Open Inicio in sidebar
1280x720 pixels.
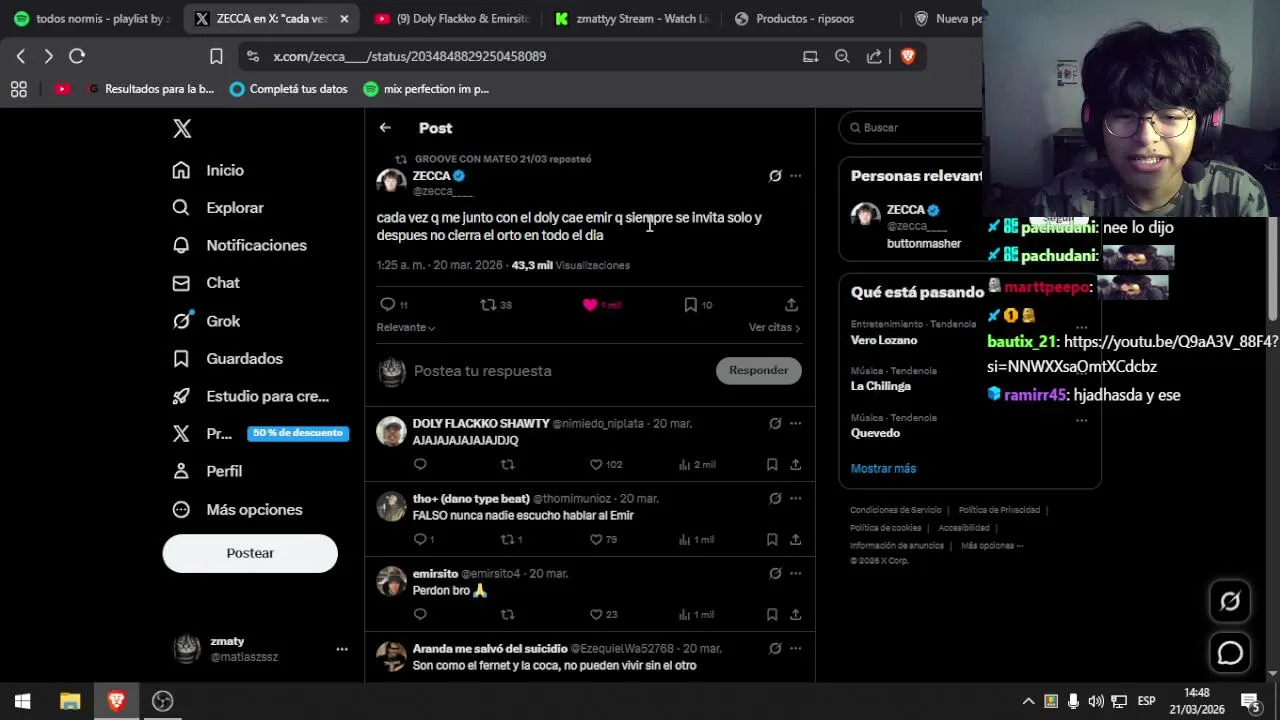click(208, 170)
